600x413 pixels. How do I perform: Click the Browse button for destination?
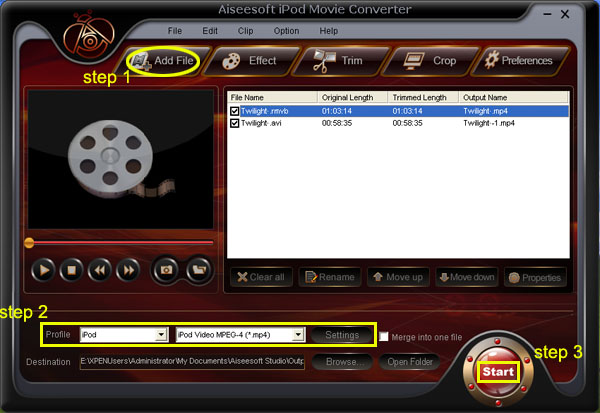point(342,361)
